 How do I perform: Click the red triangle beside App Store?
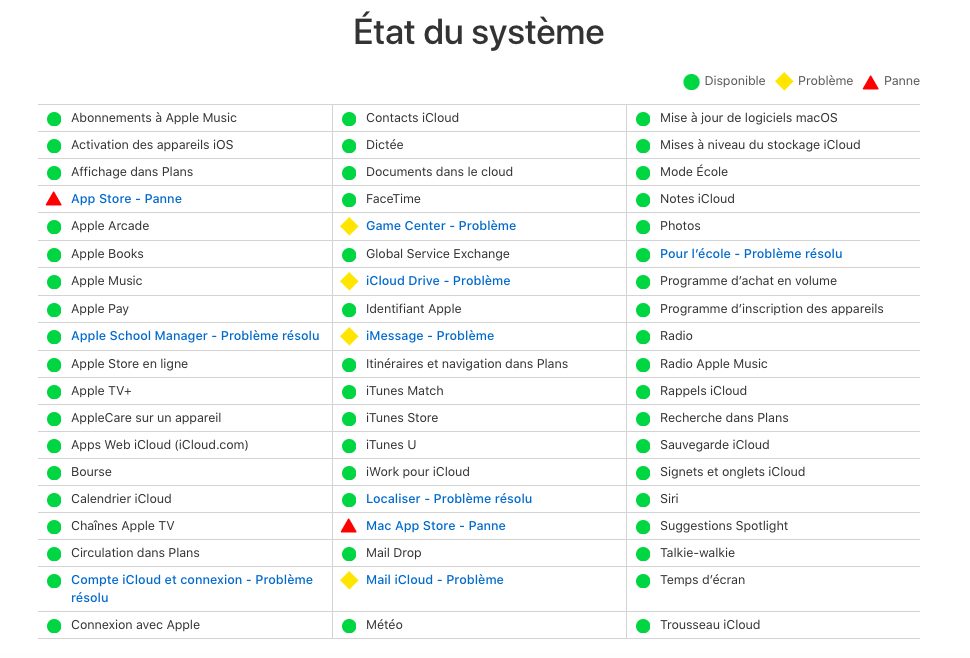click(54, 199)
